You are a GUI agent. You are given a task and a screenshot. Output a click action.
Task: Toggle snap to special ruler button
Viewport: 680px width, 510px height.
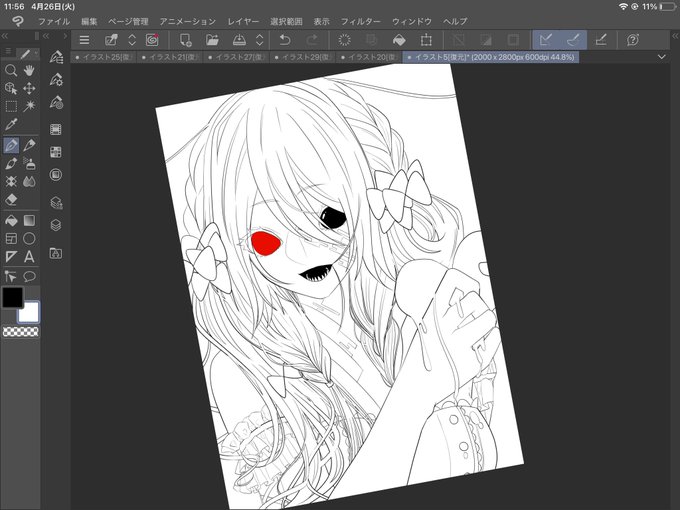(573, 40)
